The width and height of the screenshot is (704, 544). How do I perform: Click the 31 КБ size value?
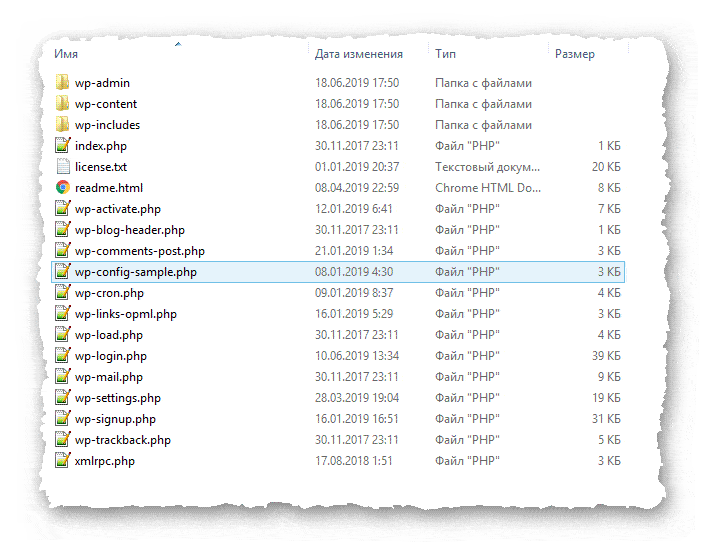tap(606, 419)
